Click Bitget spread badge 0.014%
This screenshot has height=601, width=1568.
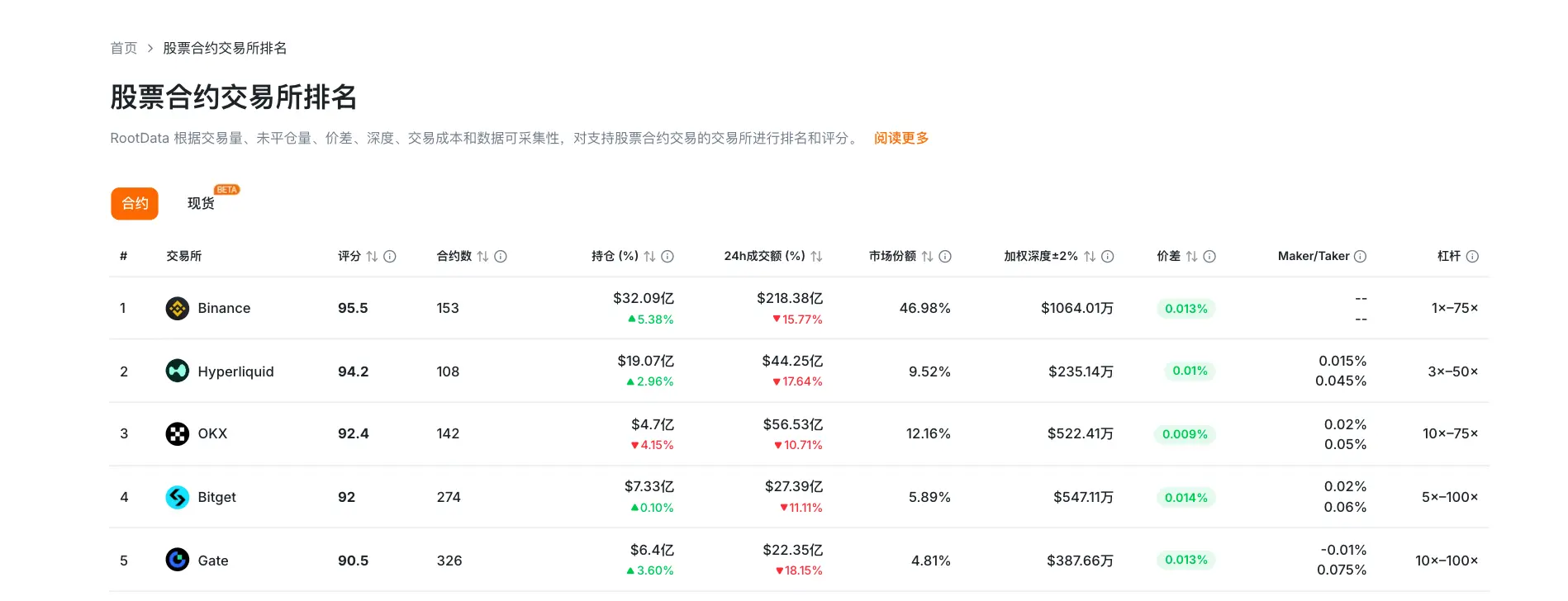(x=1186, y=498)
